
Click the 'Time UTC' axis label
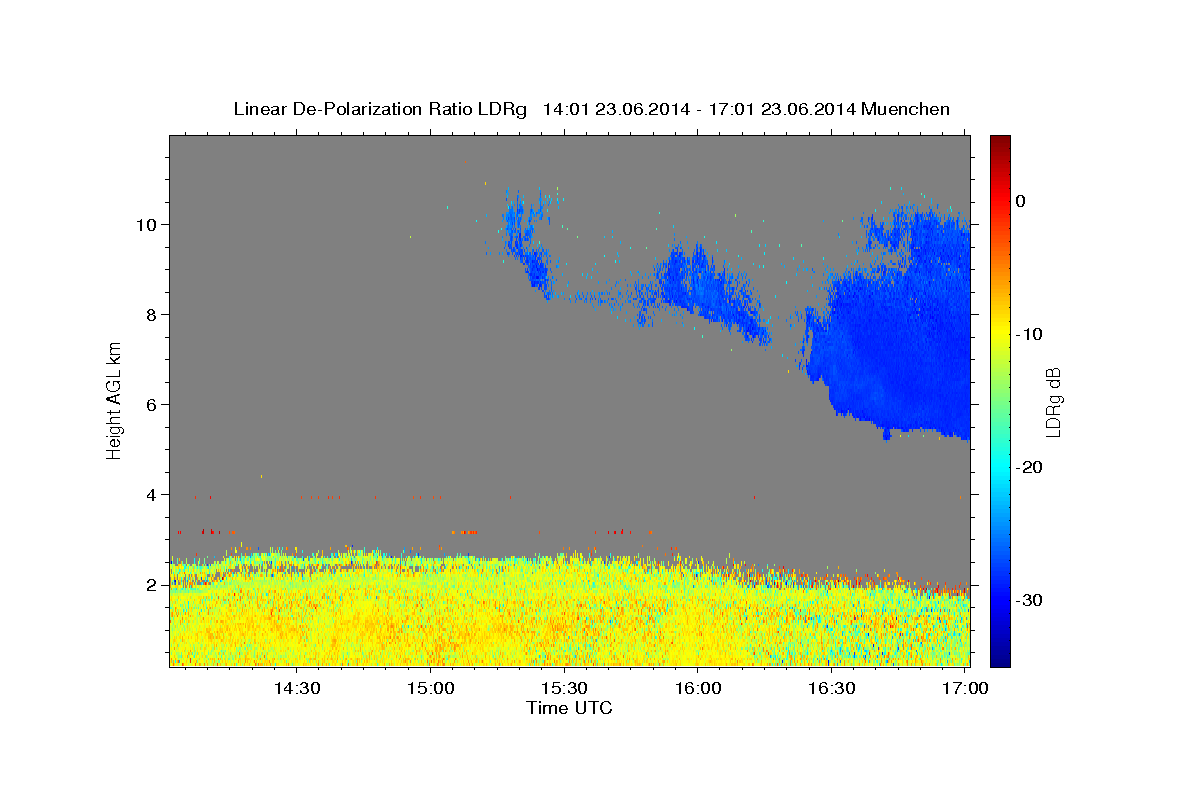569,708
